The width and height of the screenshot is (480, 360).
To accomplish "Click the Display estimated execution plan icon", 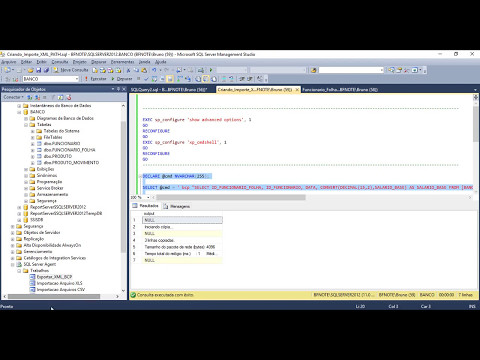I will tap(154, 79).
